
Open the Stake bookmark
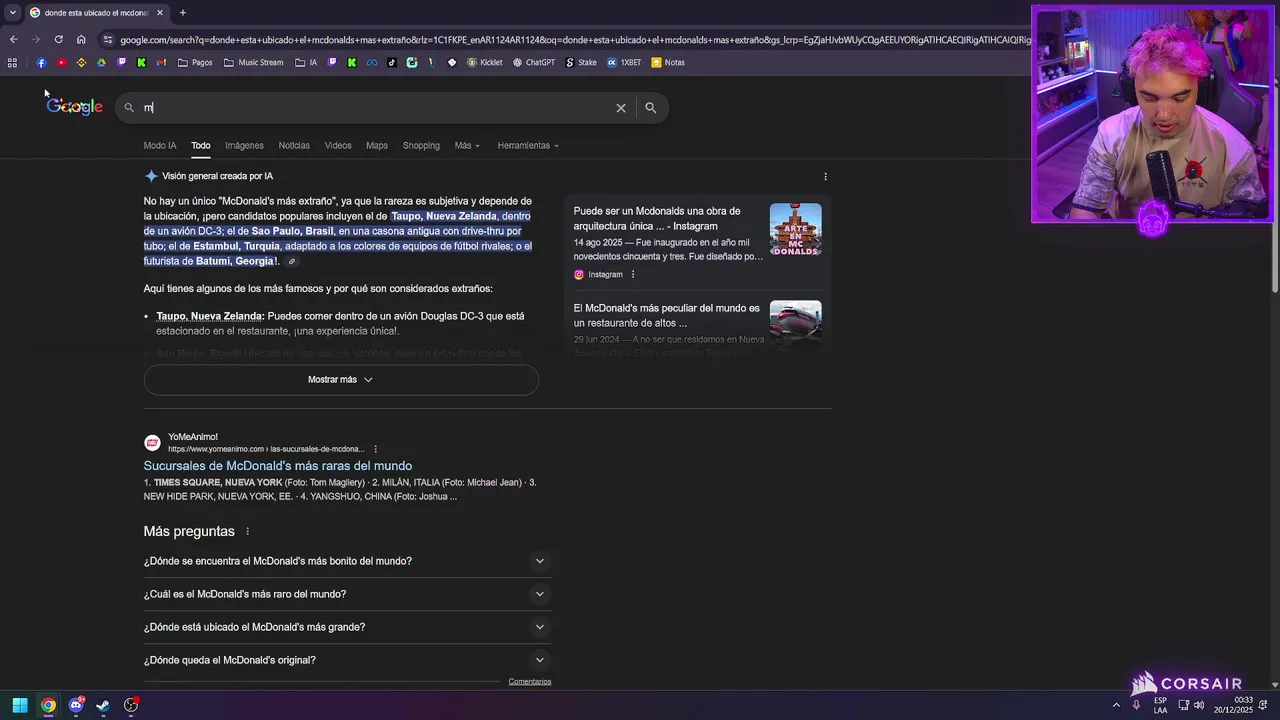click(581, 62)
